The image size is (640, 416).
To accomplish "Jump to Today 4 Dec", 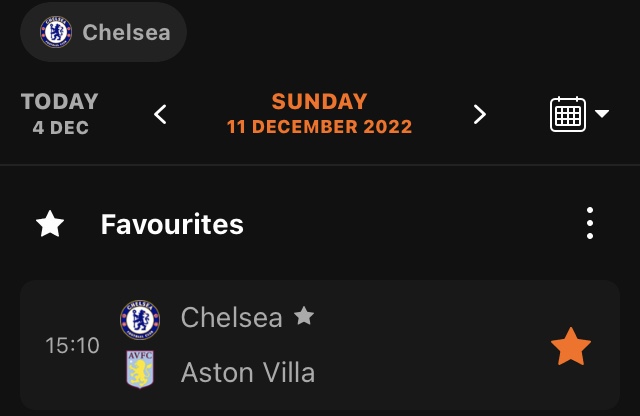I will pyautogui.click(x=60, y=113).
